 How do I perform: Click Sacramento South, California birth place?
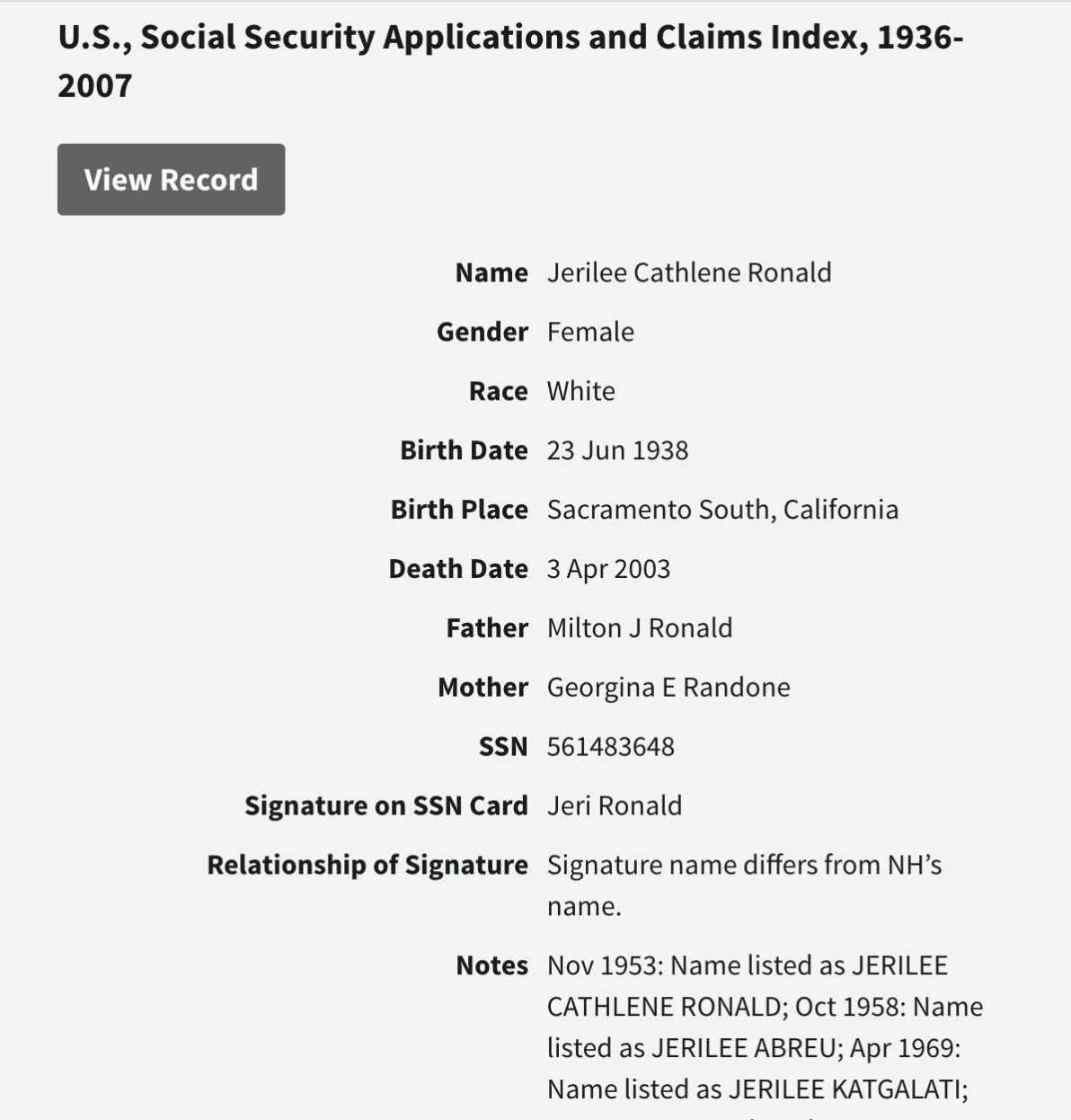[x=722, y=510]
